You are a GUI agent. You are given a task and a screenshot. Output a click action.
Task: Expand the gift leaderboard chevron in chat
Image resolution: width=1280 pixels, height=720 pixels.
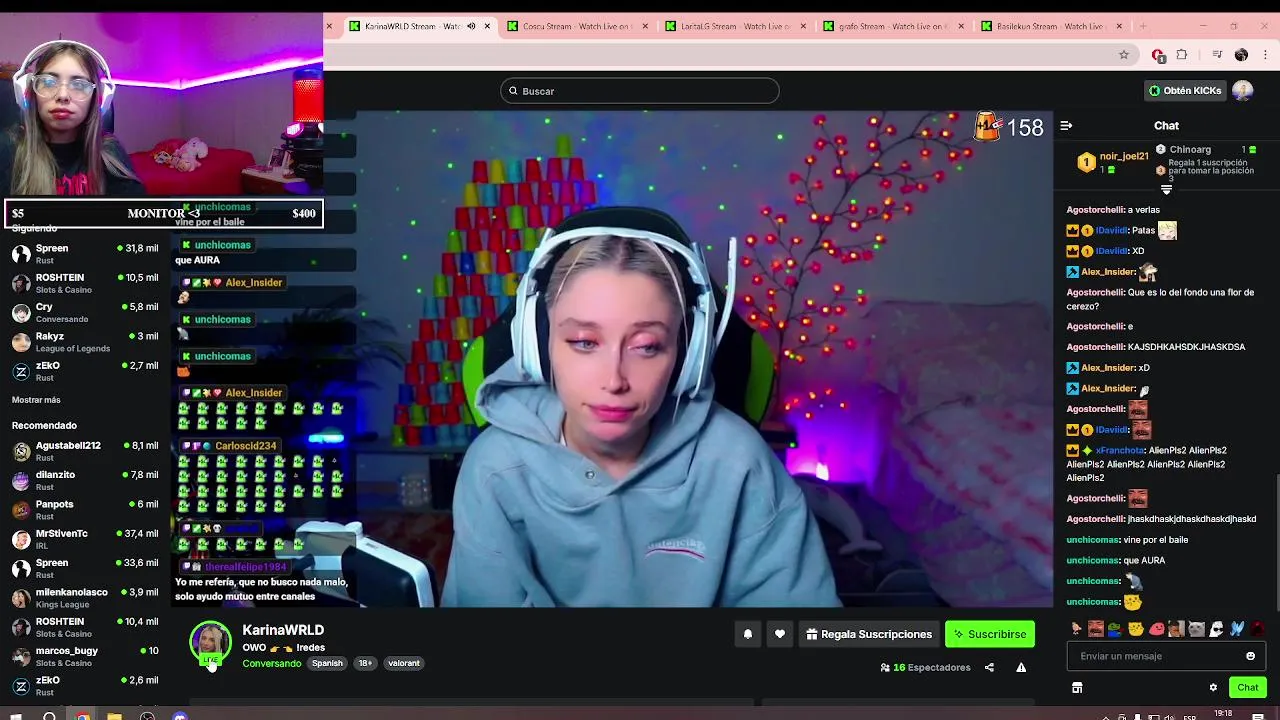click(1166, 189)
